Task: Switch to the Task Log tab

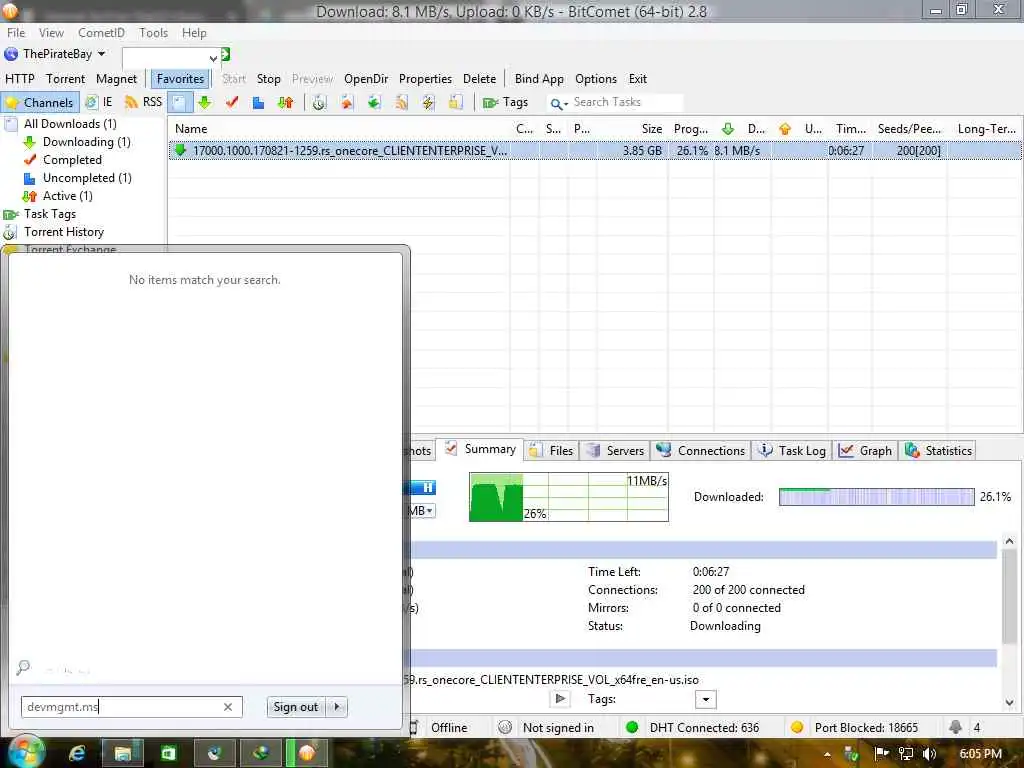Action: [792, 451]
